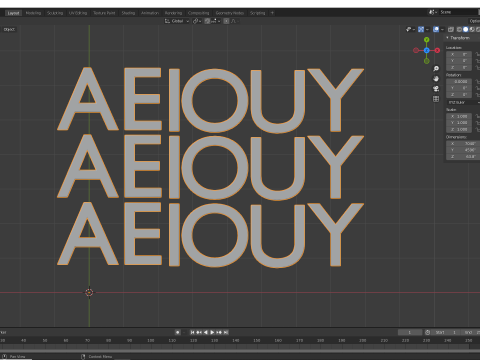
Task: Switch to the Scripting workspace
Action: [258, 13]
